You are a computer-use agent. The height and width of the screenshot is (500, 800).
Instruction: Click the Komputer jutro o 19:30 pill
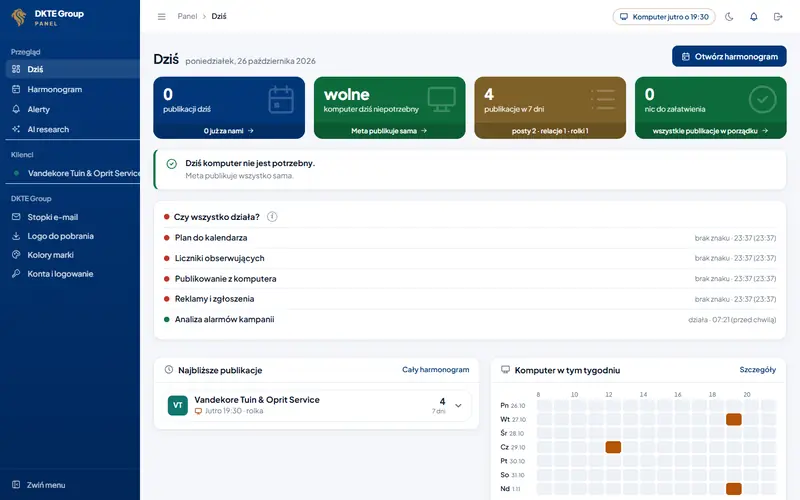coord(664,17)
